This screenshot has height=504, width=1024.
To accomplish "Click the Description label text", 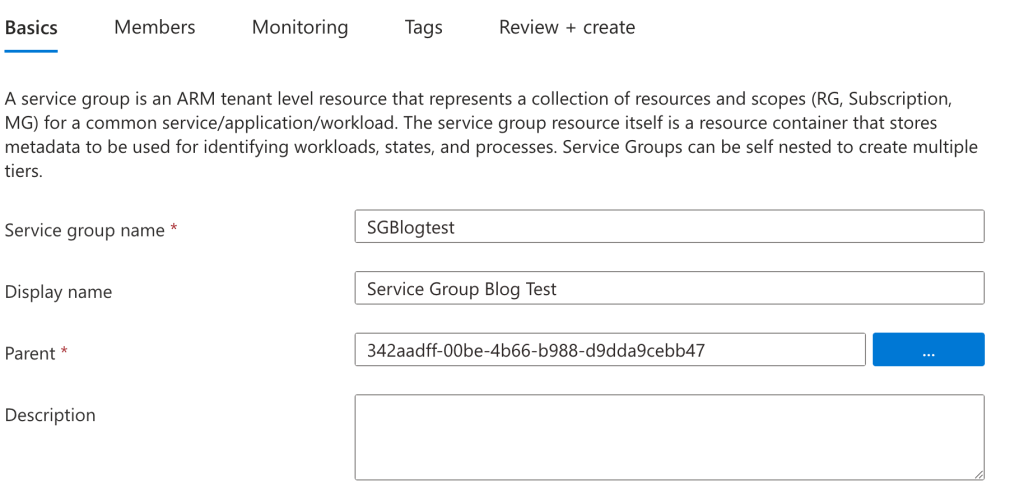I will pos(50,415).
